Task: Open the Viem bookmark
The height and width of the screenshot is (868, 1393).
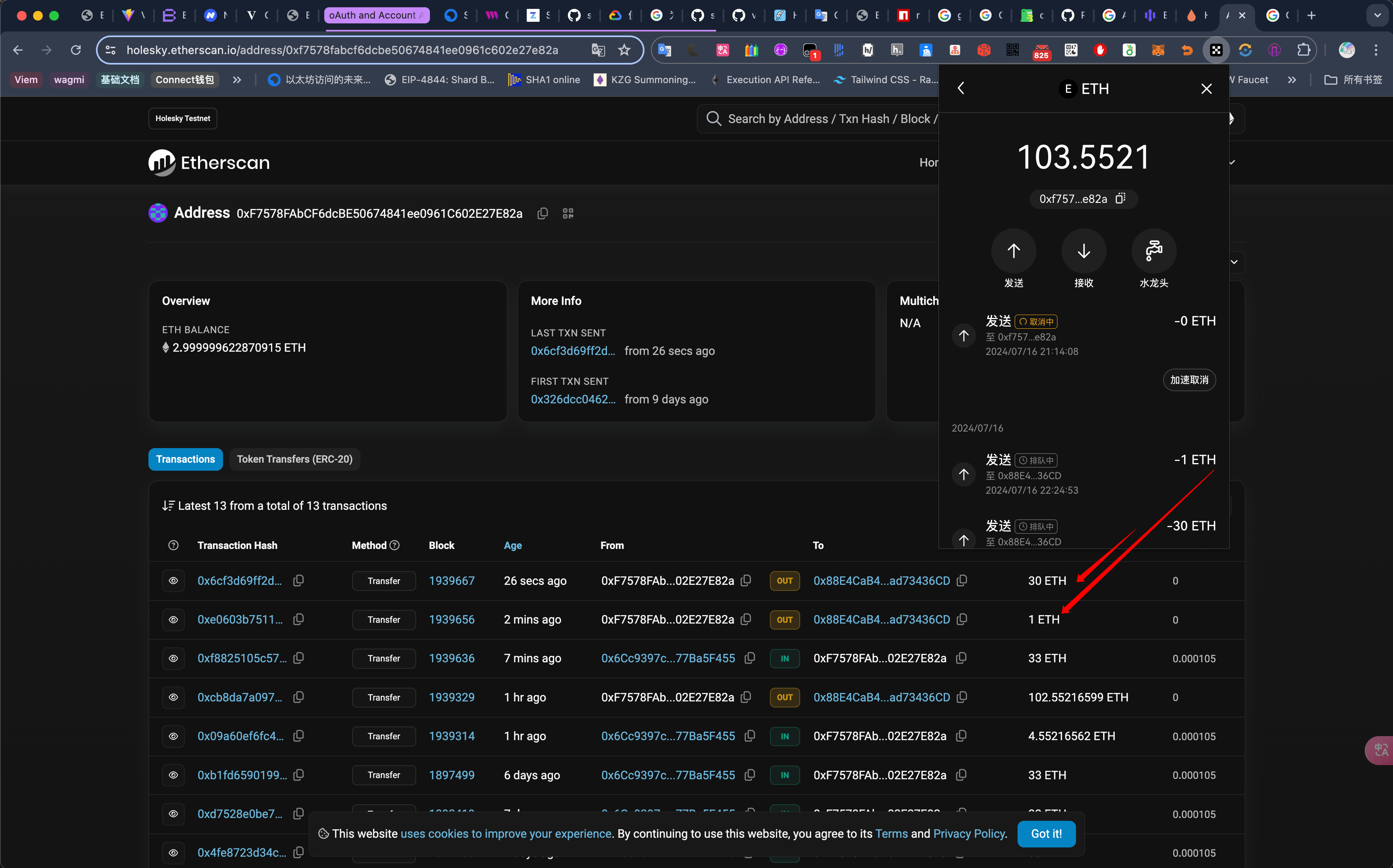Action: pyautogui.click(x=26, y=80)
